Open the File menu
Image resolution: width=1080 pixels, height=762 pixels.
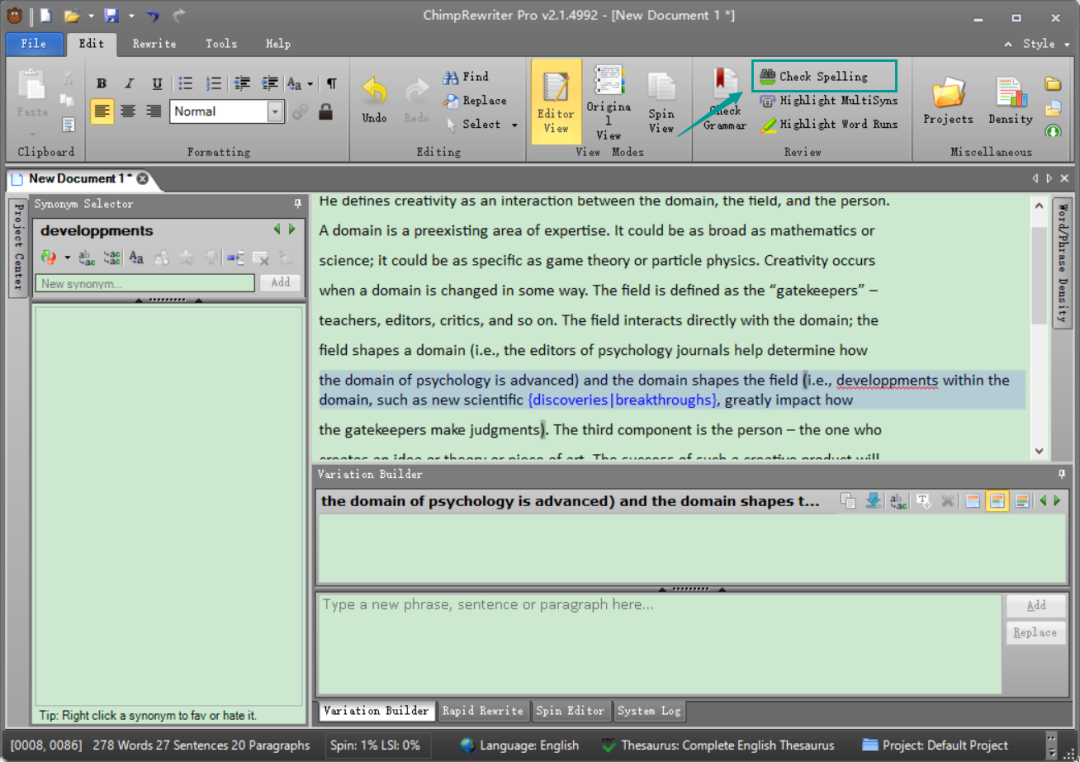(33, 43)
